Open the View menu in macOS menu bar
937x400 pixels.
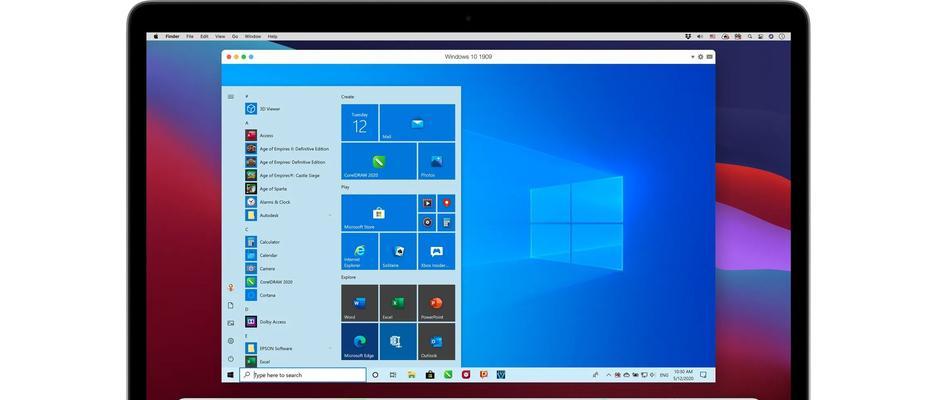220,36
